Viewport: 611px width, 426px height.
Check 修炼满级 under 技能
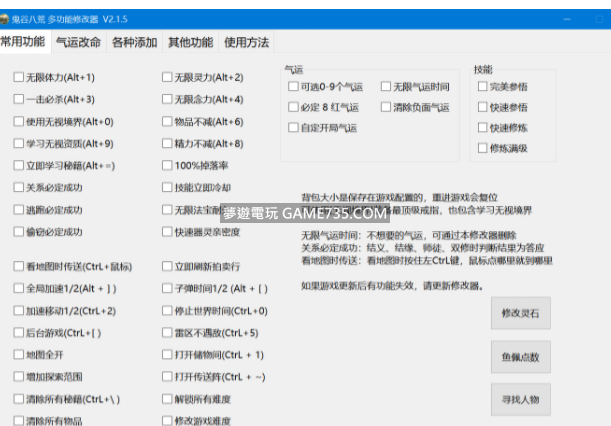(x=482, y=148)
